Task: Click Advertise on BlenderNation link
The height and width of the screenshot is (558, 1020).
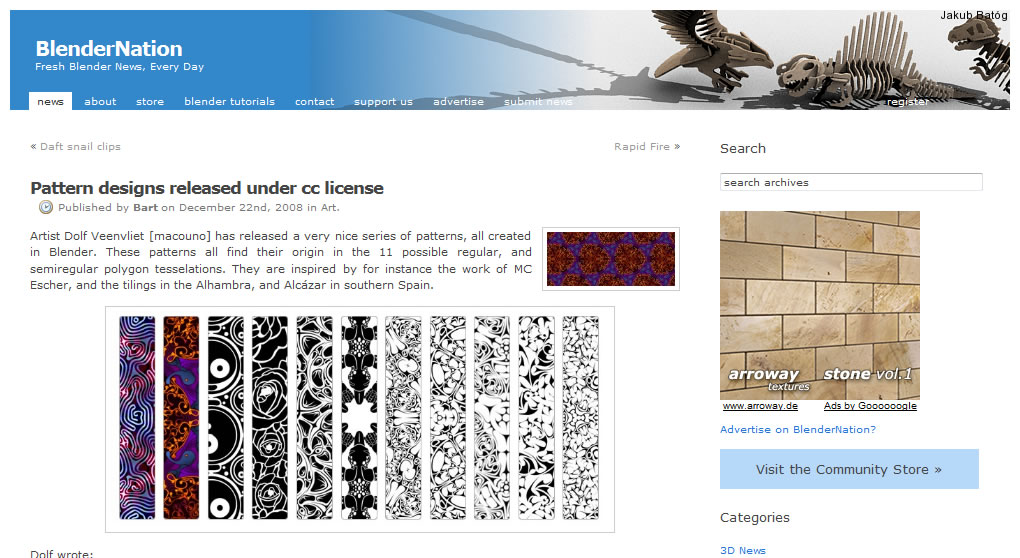Action: 798,430
